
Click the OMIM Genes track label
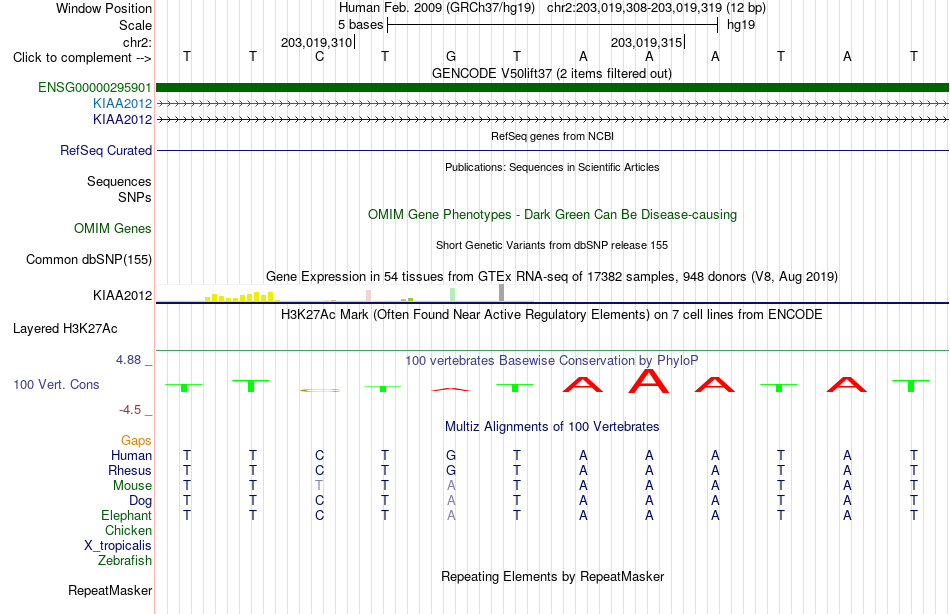tap(113, 229)
